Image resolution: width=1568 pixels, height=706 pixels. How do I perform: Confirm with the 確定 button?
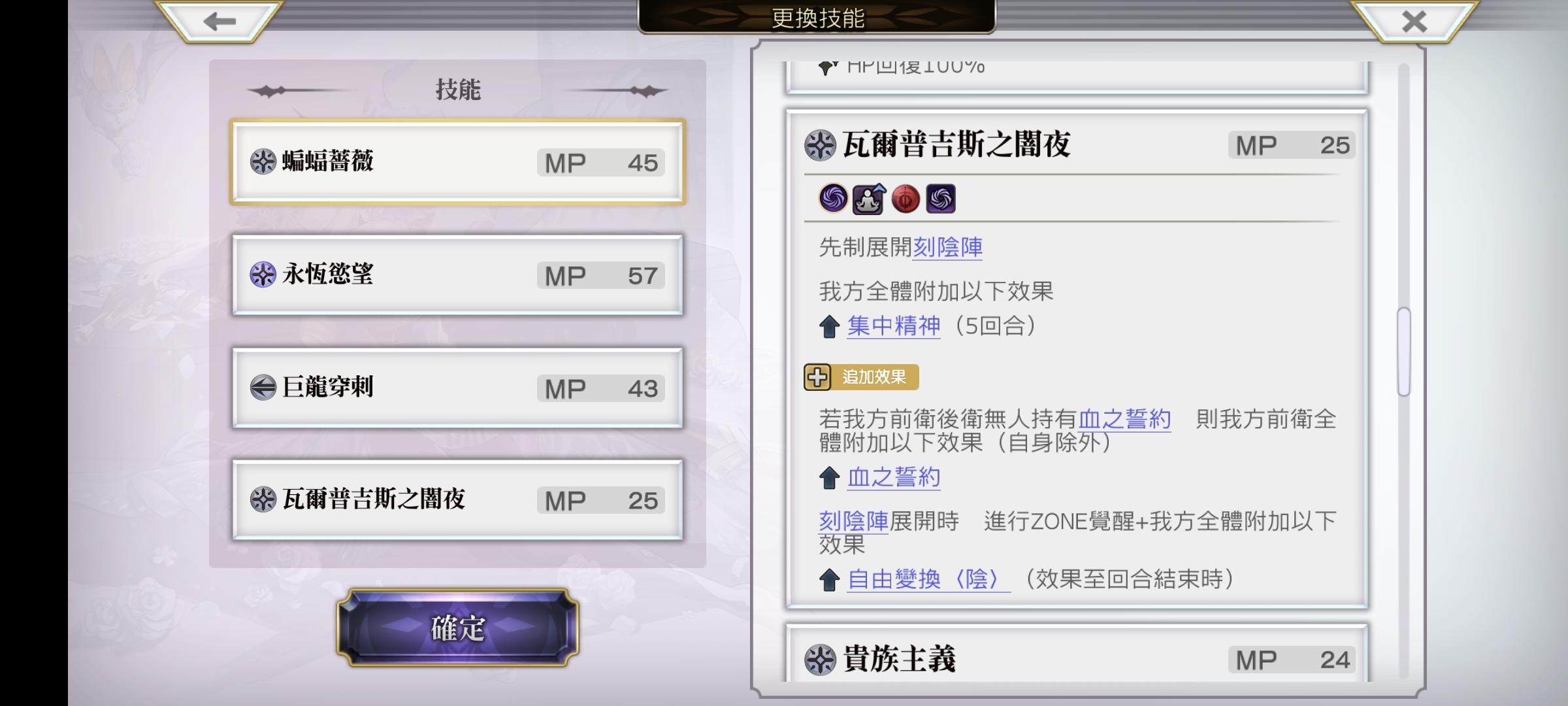[457, 628]
